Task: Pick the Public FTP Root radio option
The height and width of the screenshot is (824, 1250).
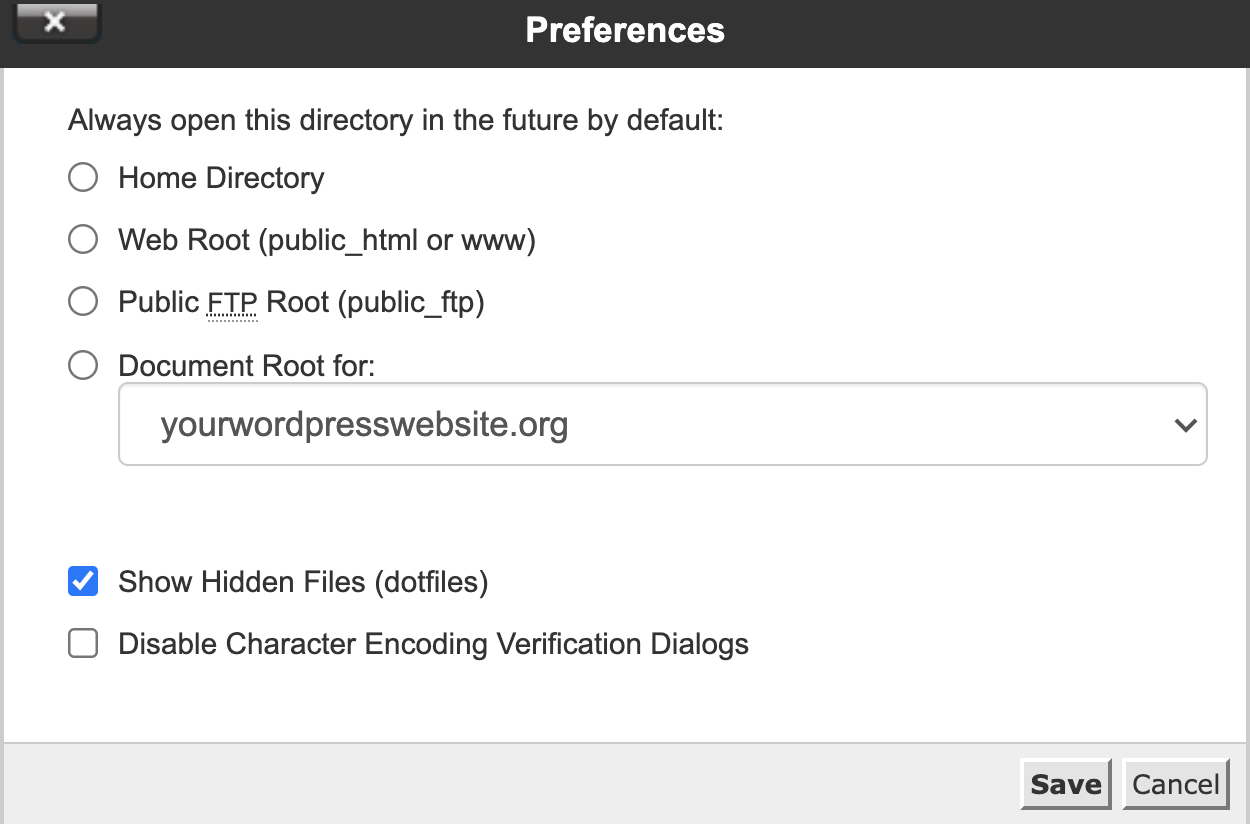Action: (x=83, y=302)
